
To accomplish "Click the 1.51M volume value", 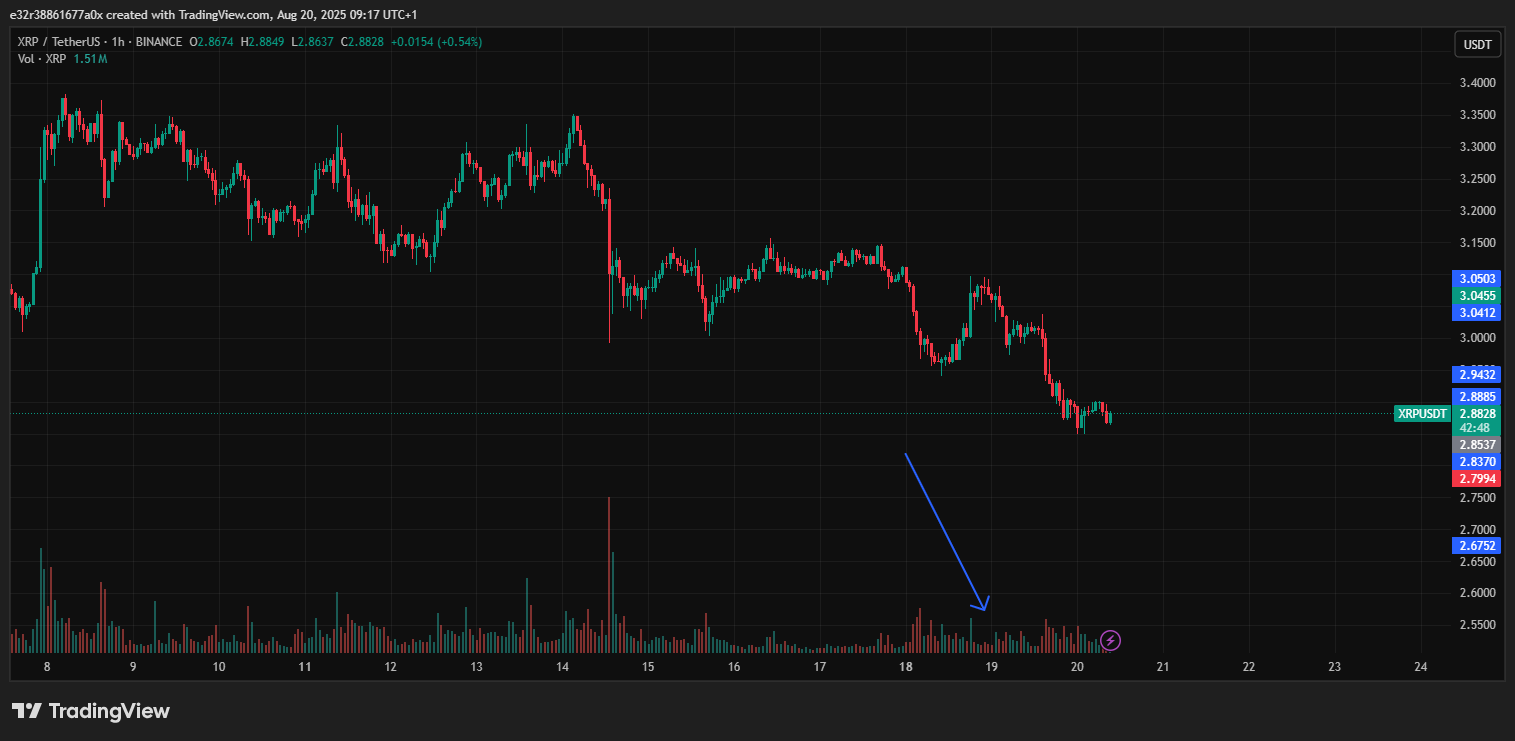I will (x=91, y=58).
